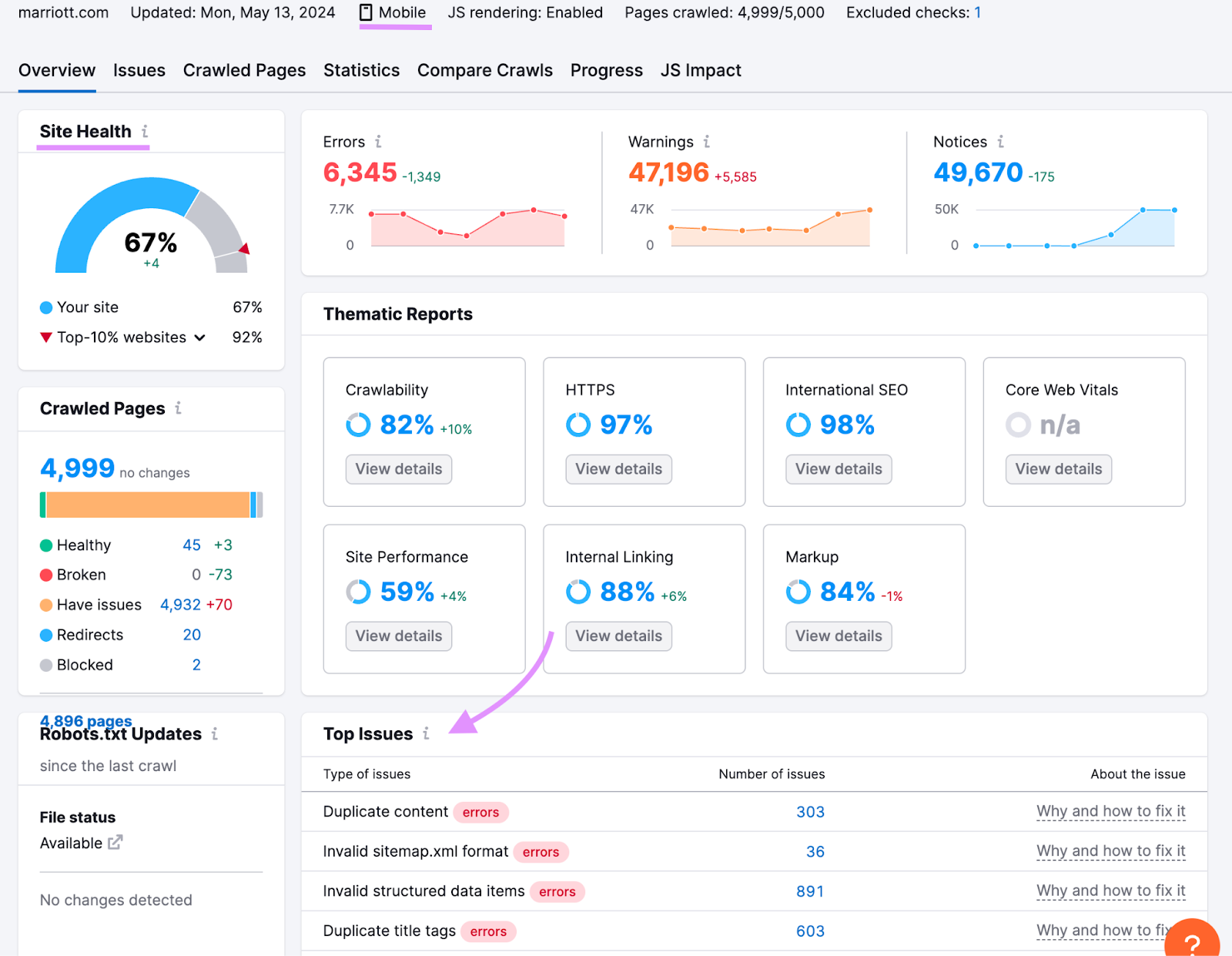View details for Site Performance
Viewport: 1232px width, 956px height.
coord(399,636)
